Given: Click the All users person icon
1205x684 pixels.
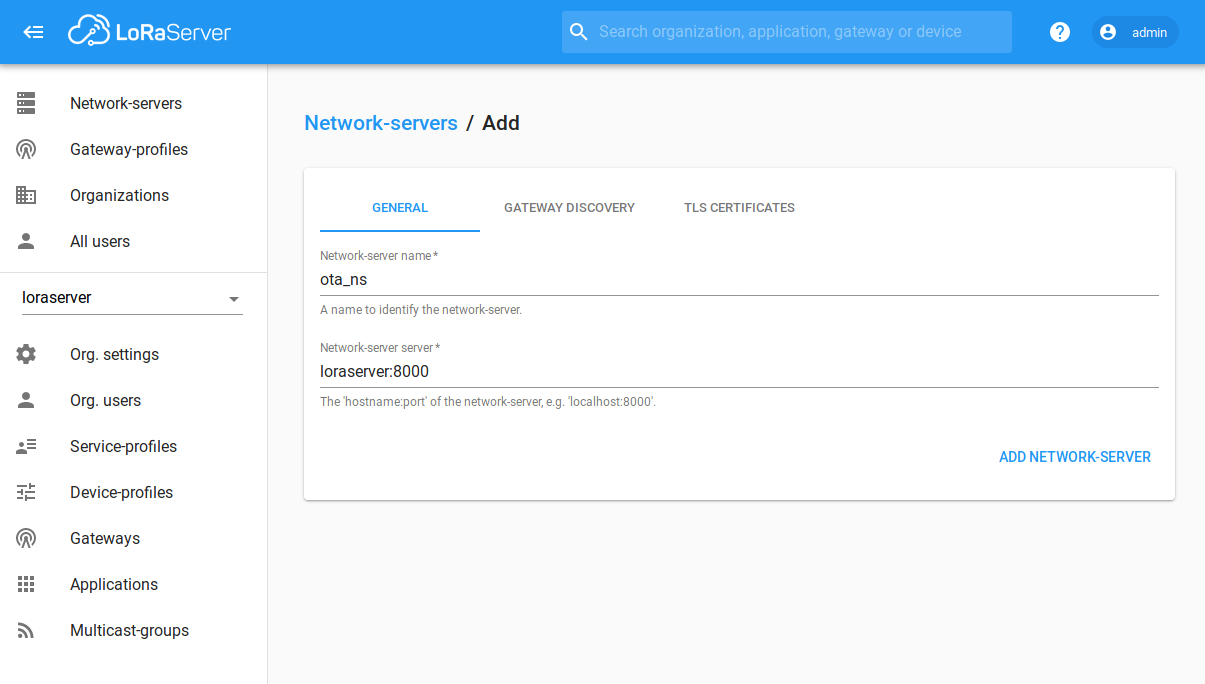Looking at the screenshot, I should coord(24,241).
